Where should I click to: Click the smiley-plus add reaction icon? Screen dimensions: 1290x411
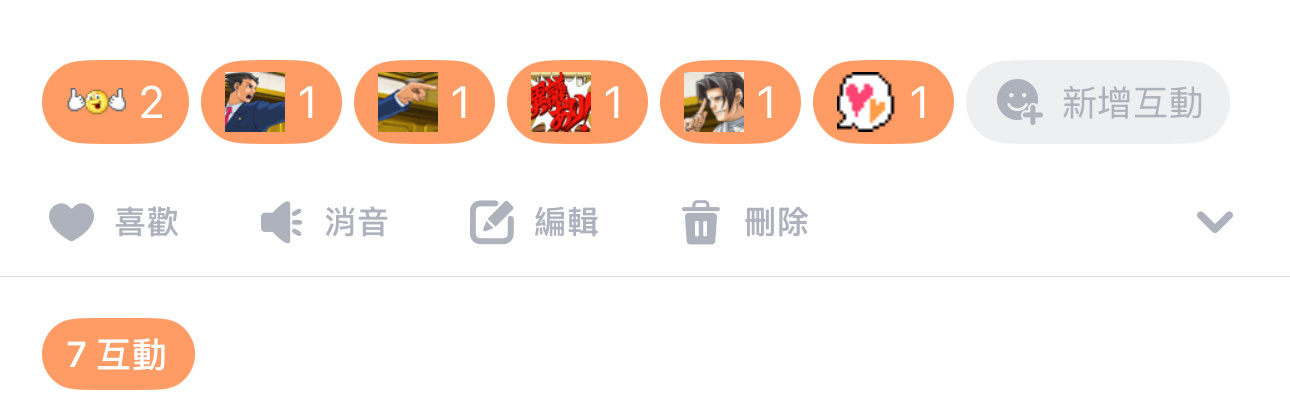click(x=1019, y=103)
